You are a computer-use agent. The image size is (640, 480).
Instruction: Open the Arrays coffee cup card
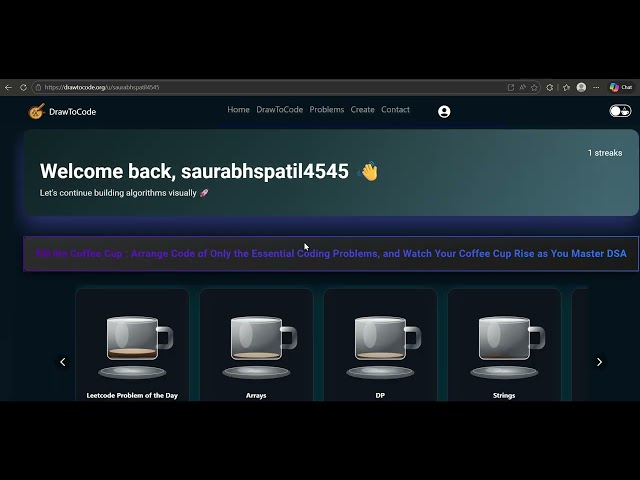click(x=256, y=345)
